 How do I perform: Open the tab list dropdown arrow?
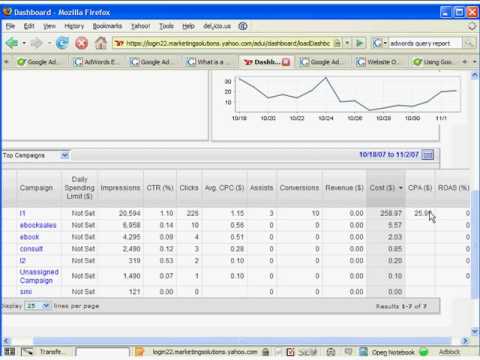pyautogui.click(x=475, y=62)
